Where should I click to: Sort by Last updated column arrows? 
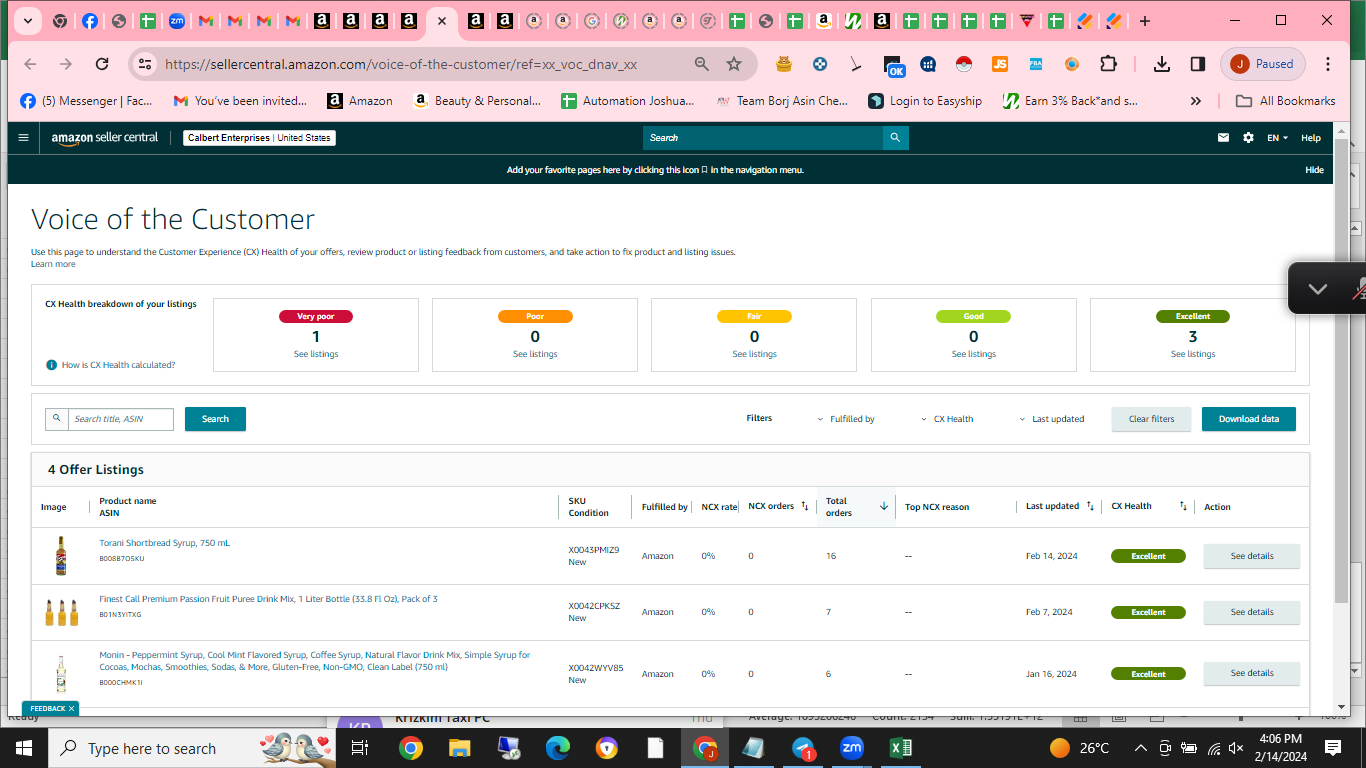click(1090, 506)
